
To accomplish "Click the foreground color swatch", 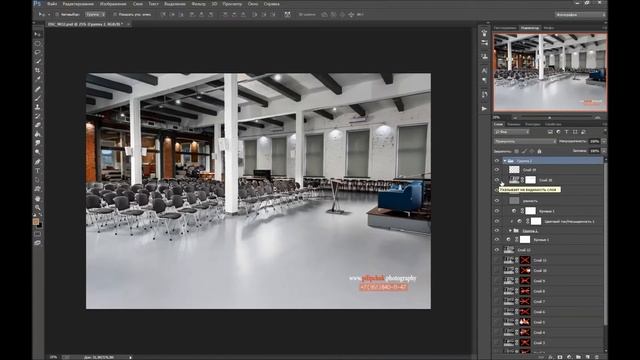I will pos(36,222).
